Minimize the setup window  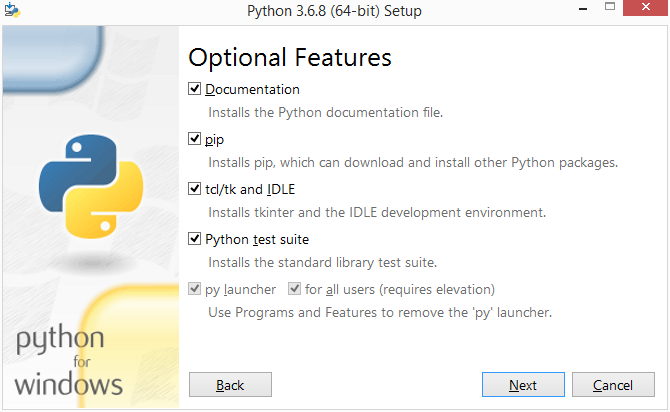(583, 9)
